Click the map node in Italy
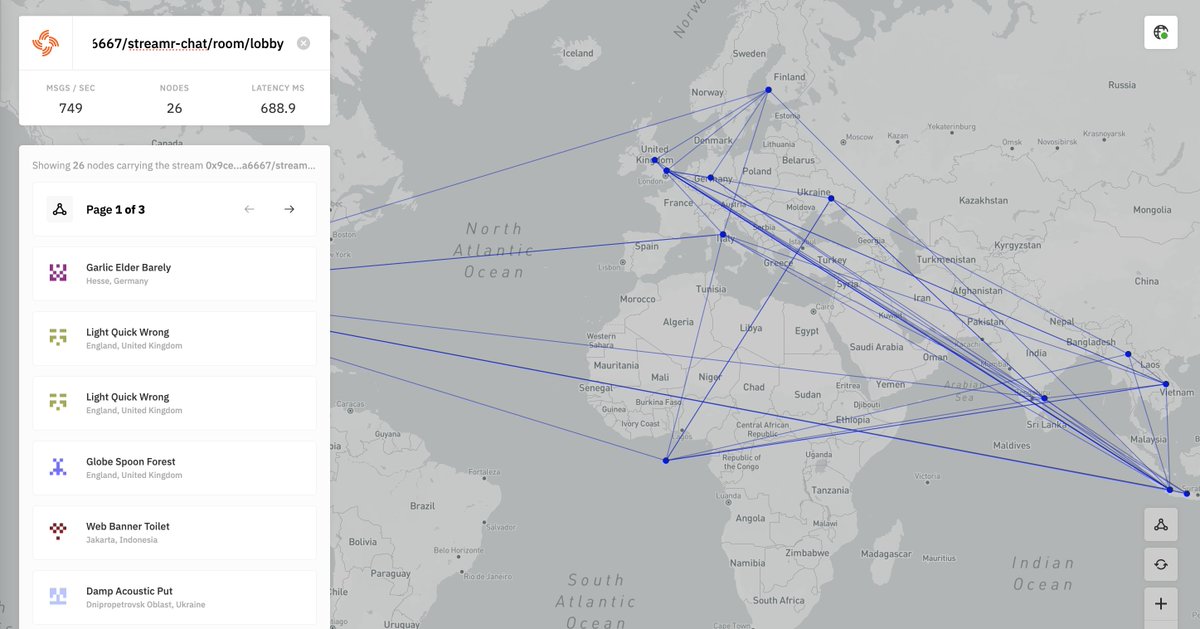Image resolution: width=1200 pixels, height=629 pixels. click(x=722, y=235)
